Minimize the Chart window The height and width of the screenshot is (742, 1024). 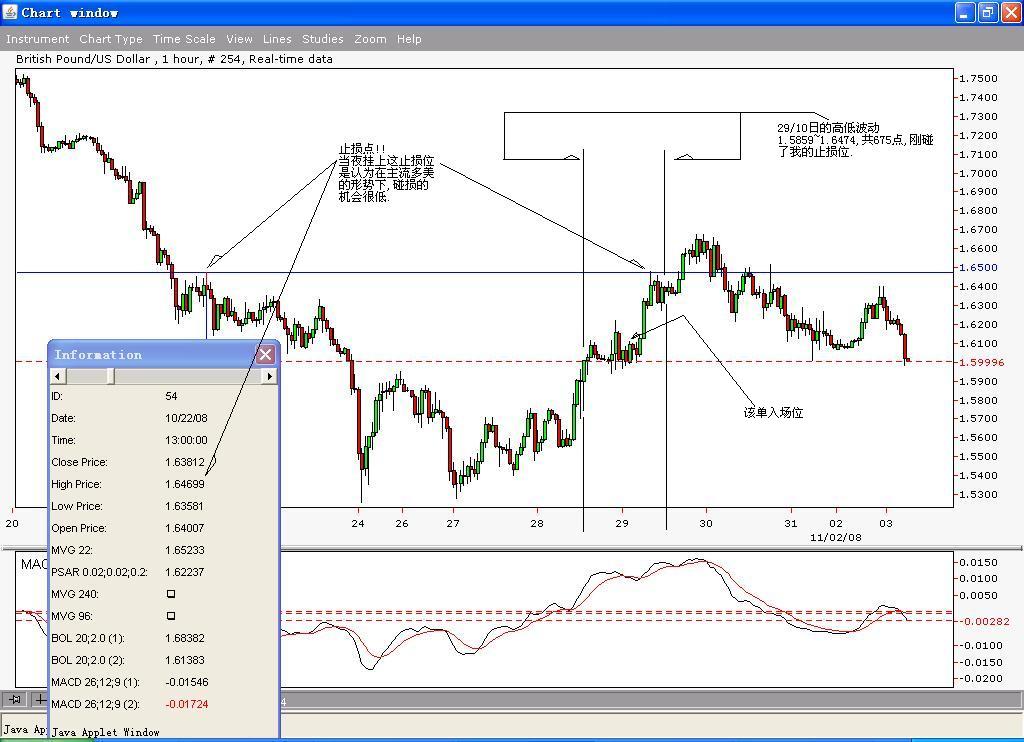(965, 12)
